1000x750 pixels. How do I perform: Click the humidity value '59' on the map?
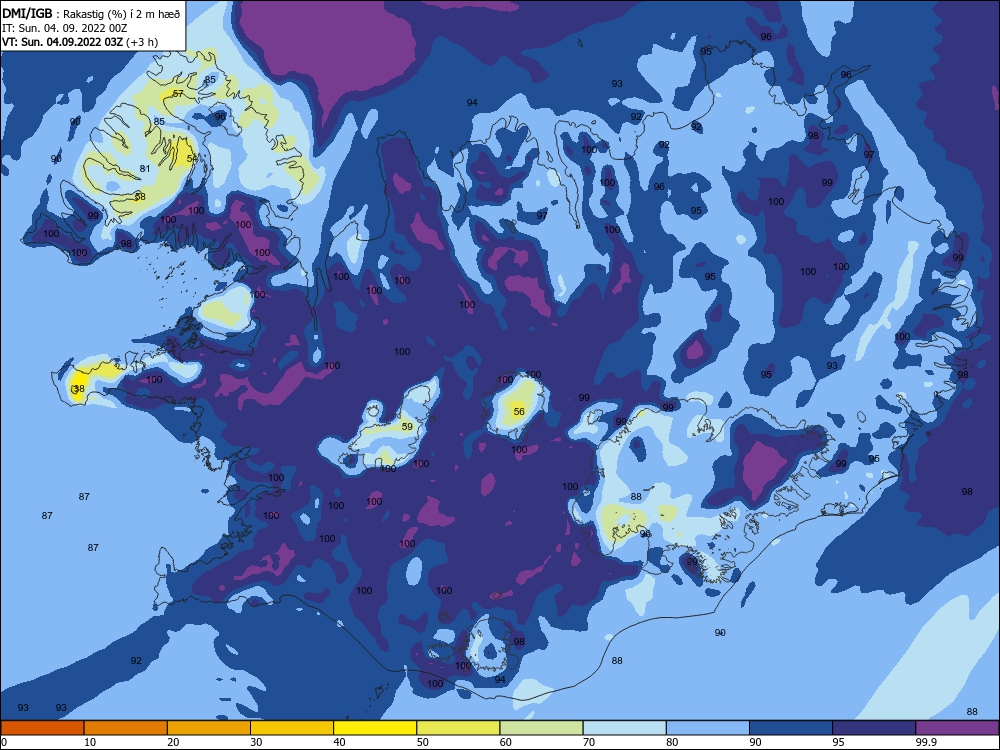(407, 426)
